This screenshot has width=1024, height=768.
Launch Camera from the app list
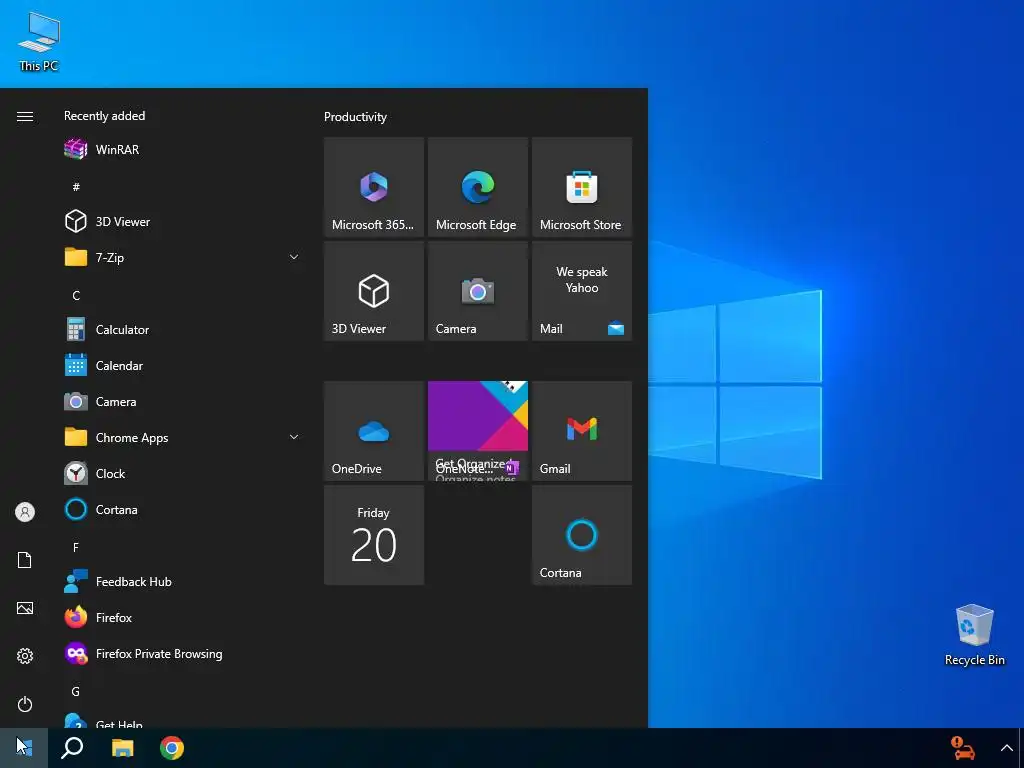pyautogui.click(x=182, y=402)
